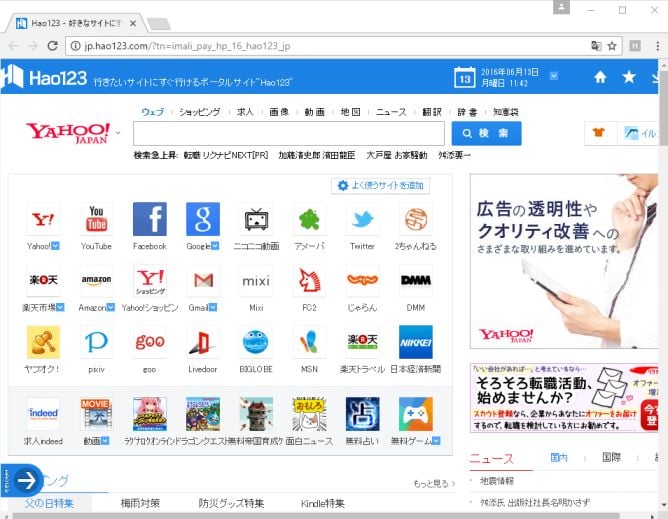Open the FC2 unicorn icon
668x519 pixels.
(x=309, y=280)
